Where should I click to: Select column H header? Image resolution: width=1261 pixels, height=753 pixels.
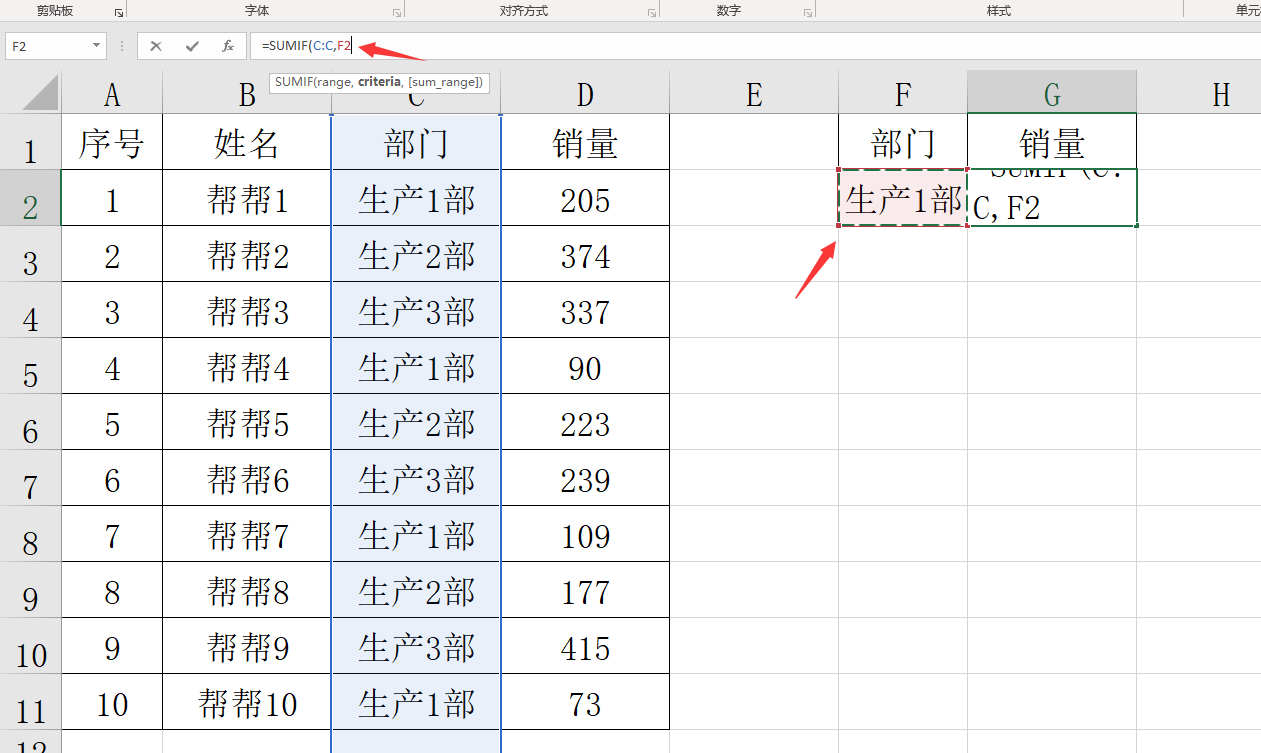(1199, 94)
